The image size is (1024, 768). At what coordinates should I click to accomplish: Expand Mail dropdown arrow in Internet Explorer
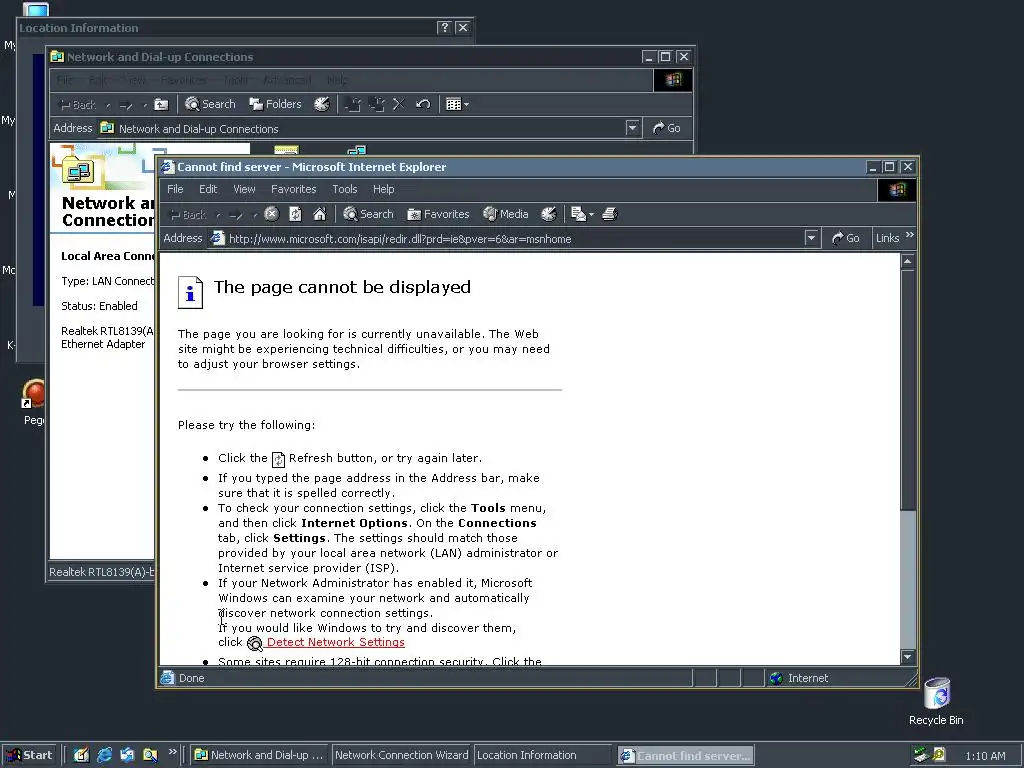pos(591,214)
